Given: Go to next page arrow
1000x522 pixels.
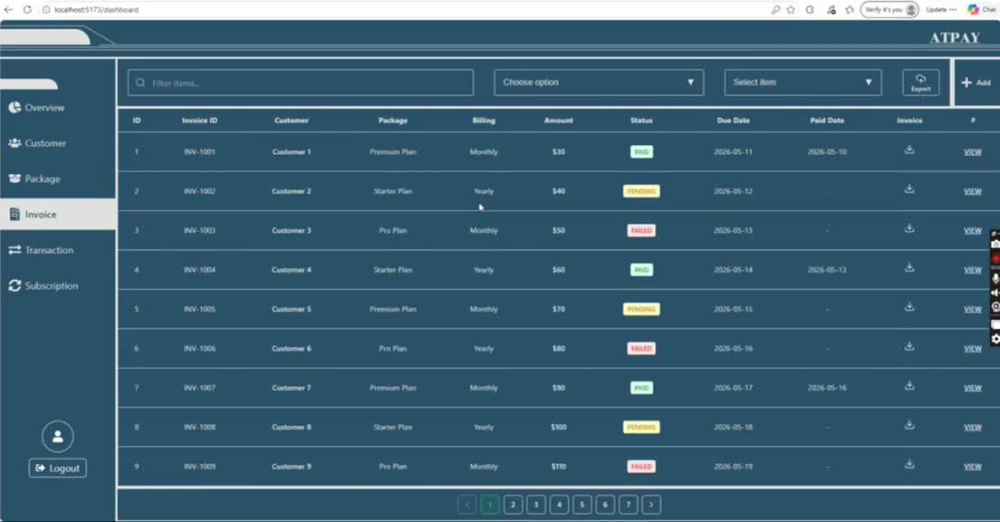Looking at the screenshot, I should click(x=651, y=505).
